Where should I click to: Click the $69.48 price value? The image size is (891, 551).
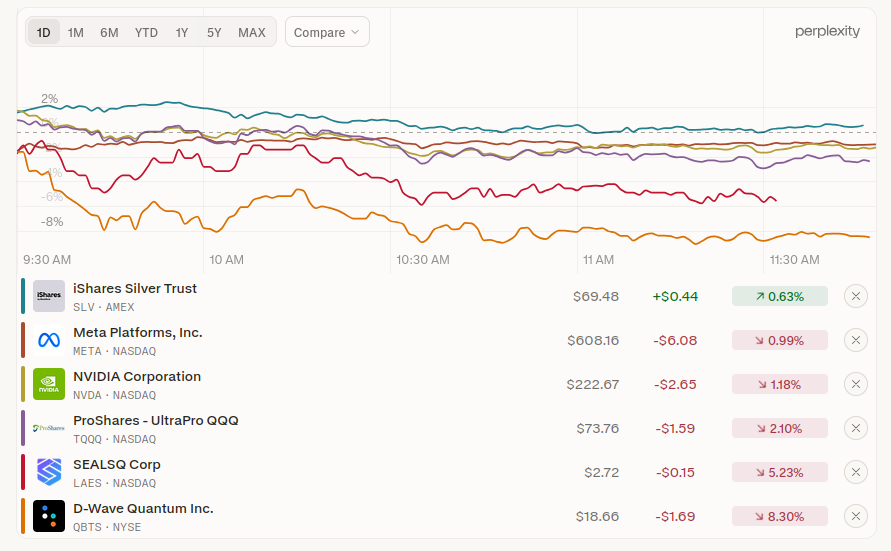(x=596, y=297)
